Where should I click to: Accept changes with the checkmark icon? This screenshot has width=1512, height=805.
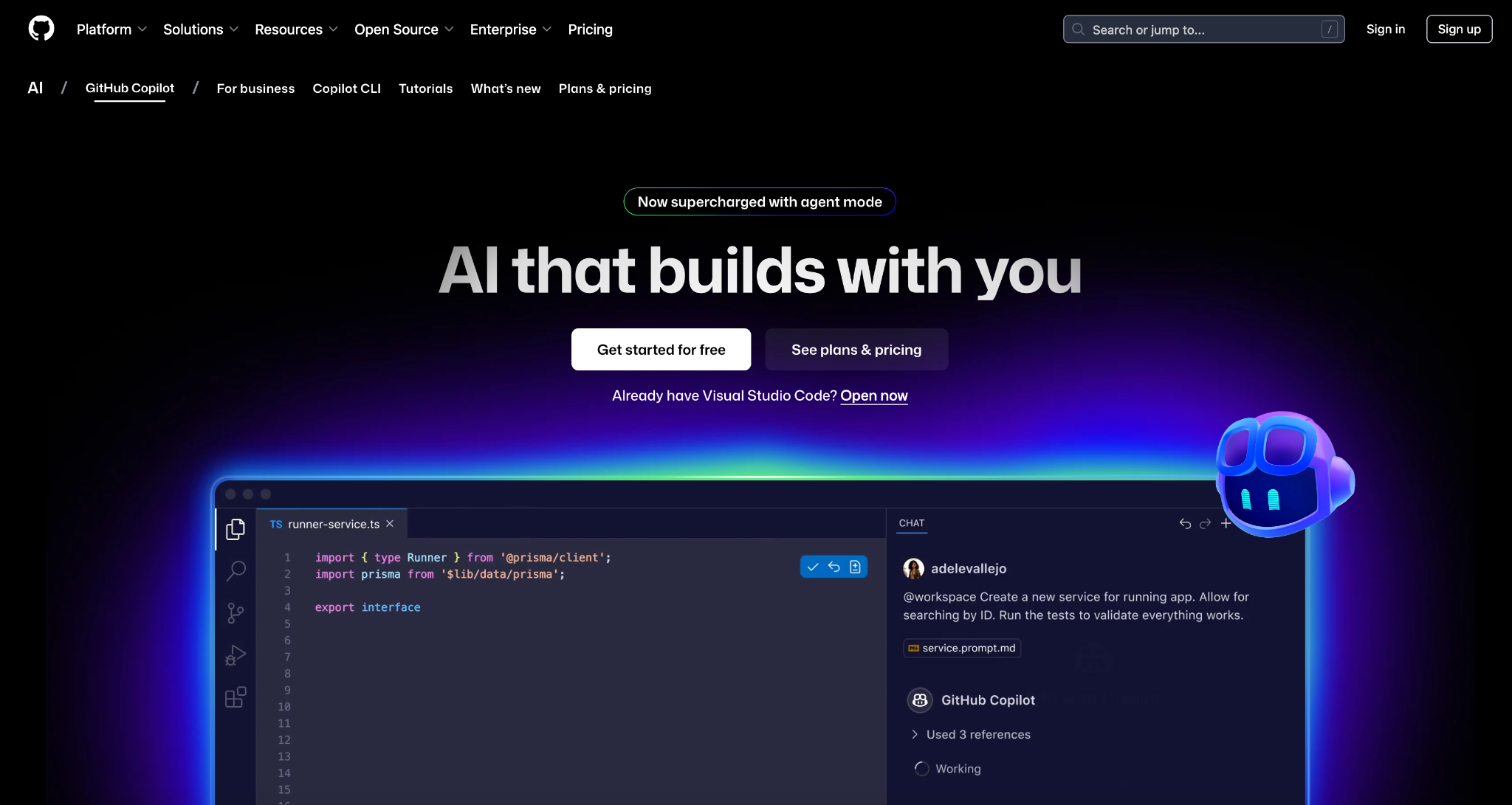(813, 567)
